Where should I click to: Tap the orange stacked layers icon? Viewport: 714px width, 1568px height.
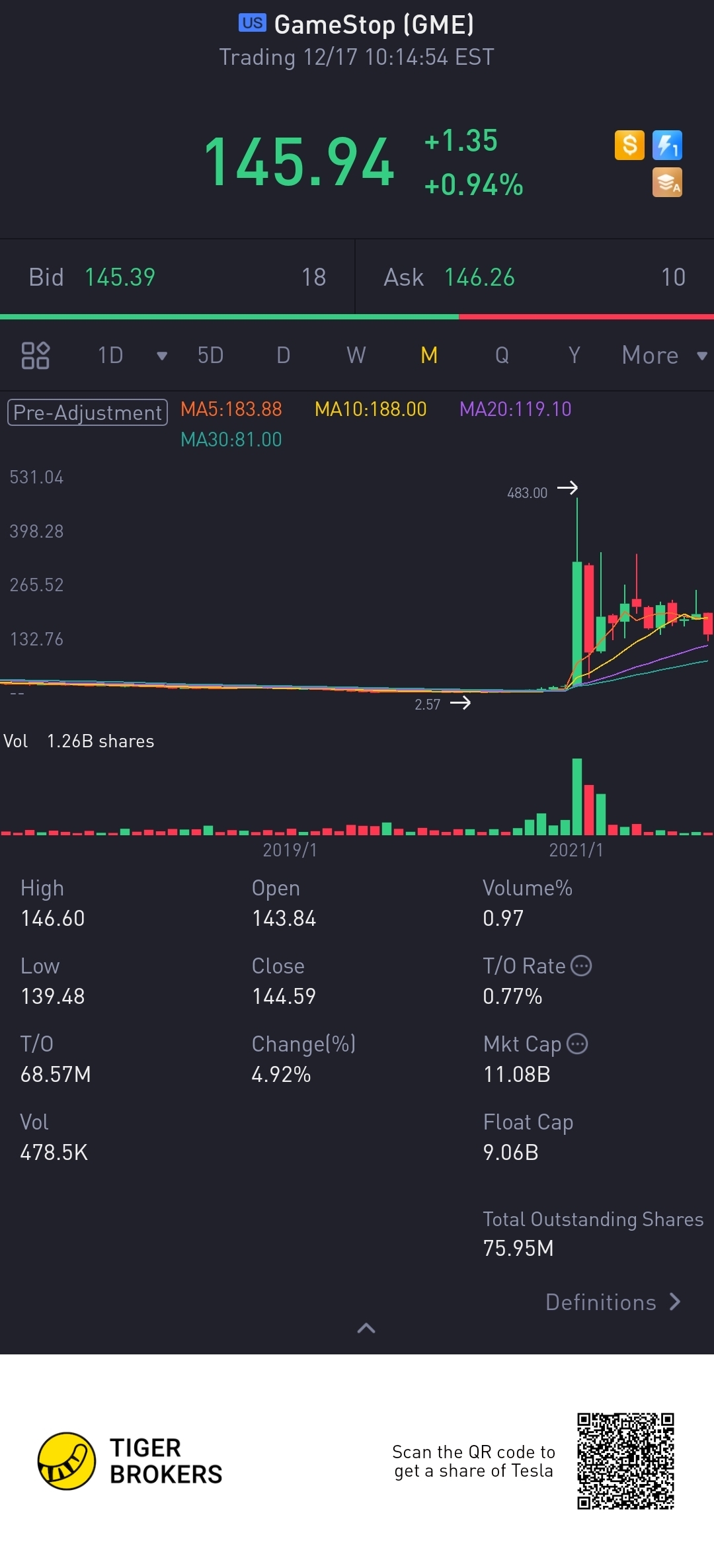click(667, 183)
